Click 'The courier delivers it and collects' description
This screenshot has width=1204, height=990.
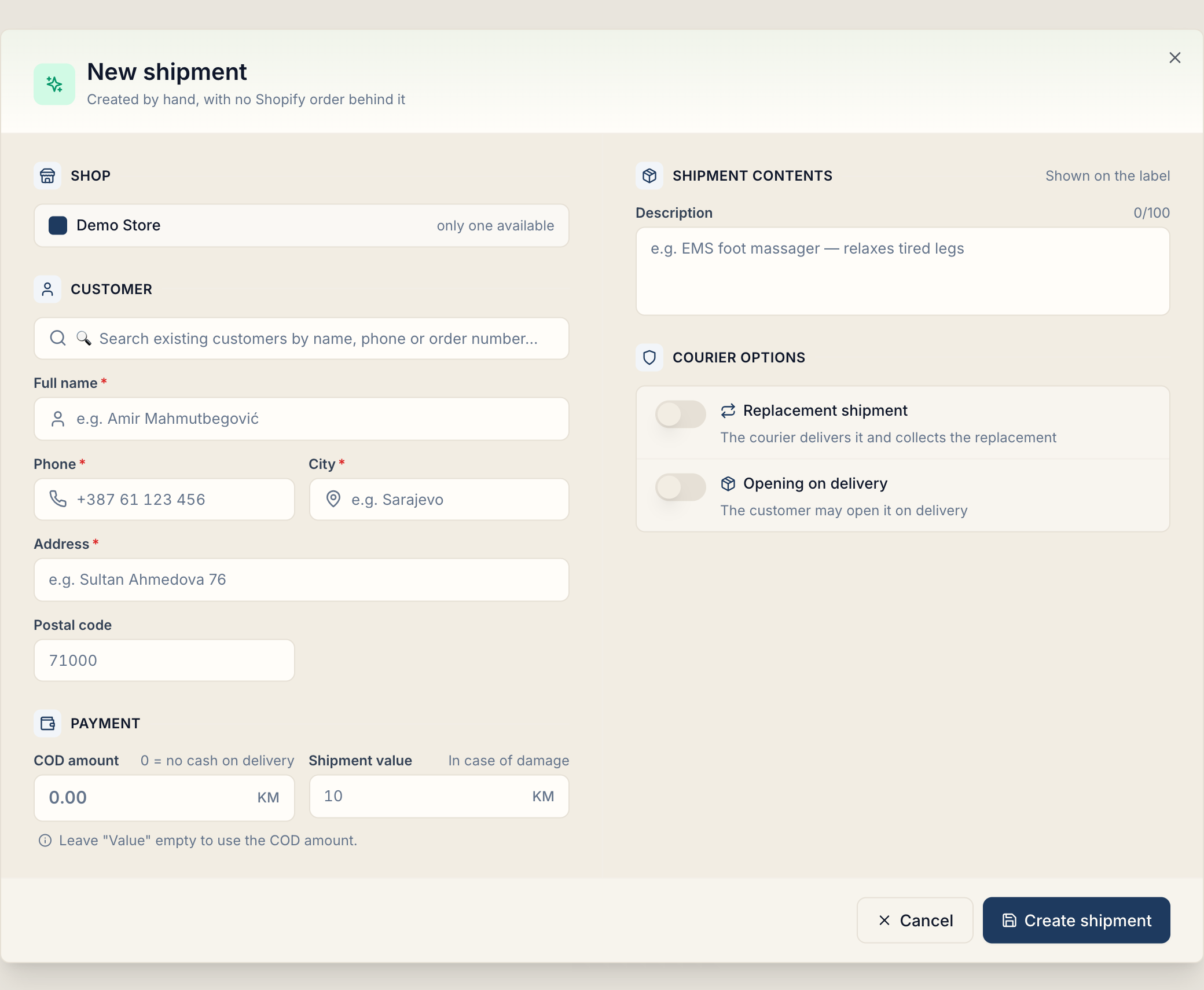[889, 437]
